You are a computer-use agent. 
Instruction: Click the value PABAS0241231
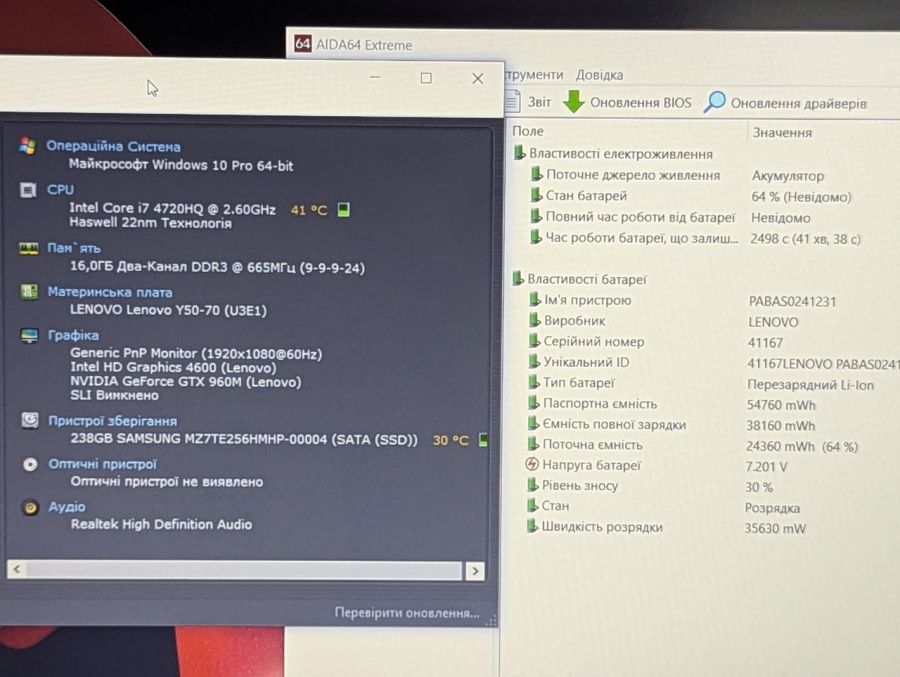coord(792,301)
